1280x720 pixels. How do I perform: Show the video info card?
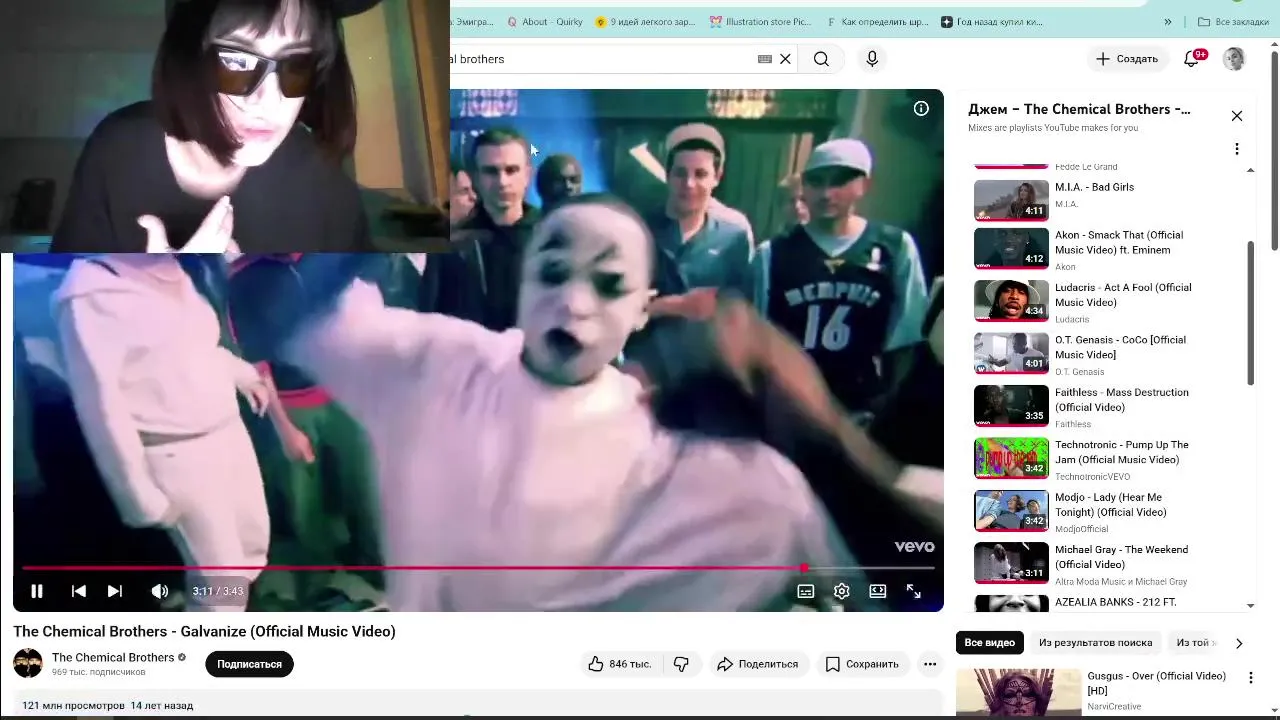click(x=921, y=108)
